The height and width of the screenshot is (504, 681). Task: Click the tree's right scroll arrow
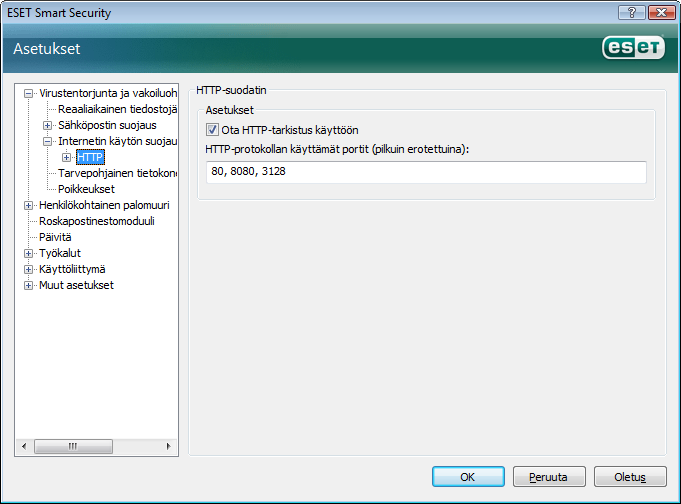[169, 446]
